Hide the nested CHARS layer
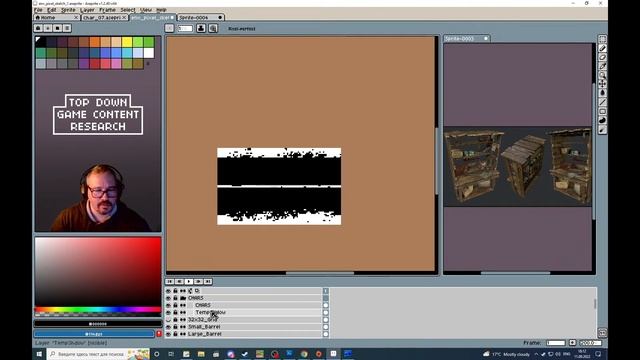Image resolution: width=640 pixels, height=360 pixels. click(x=168, y=305)
